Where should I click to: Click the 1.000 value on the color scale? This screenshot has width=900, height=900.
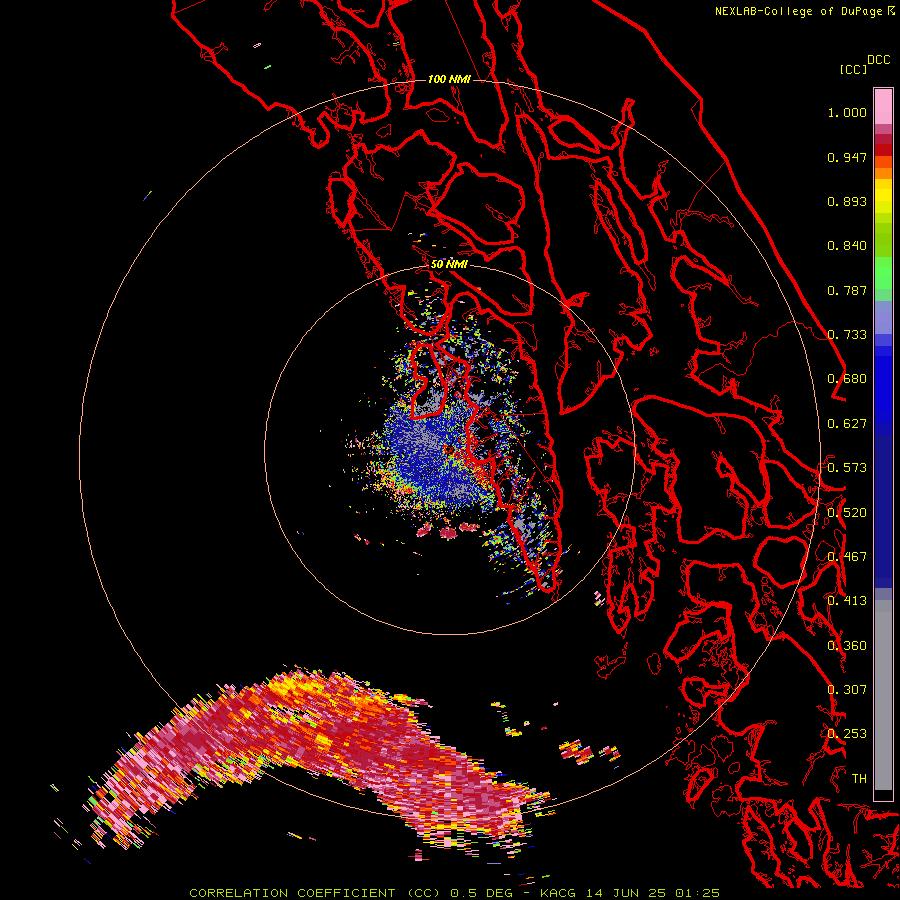[x=847, y=112]
